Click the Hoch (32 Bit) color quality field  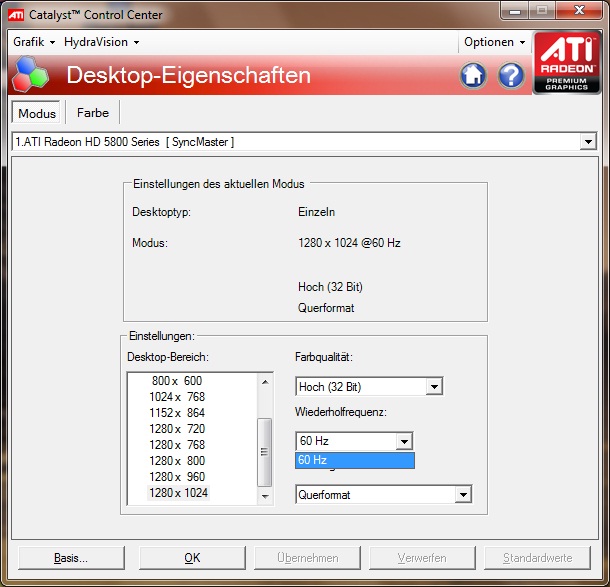tap(369, 387)
